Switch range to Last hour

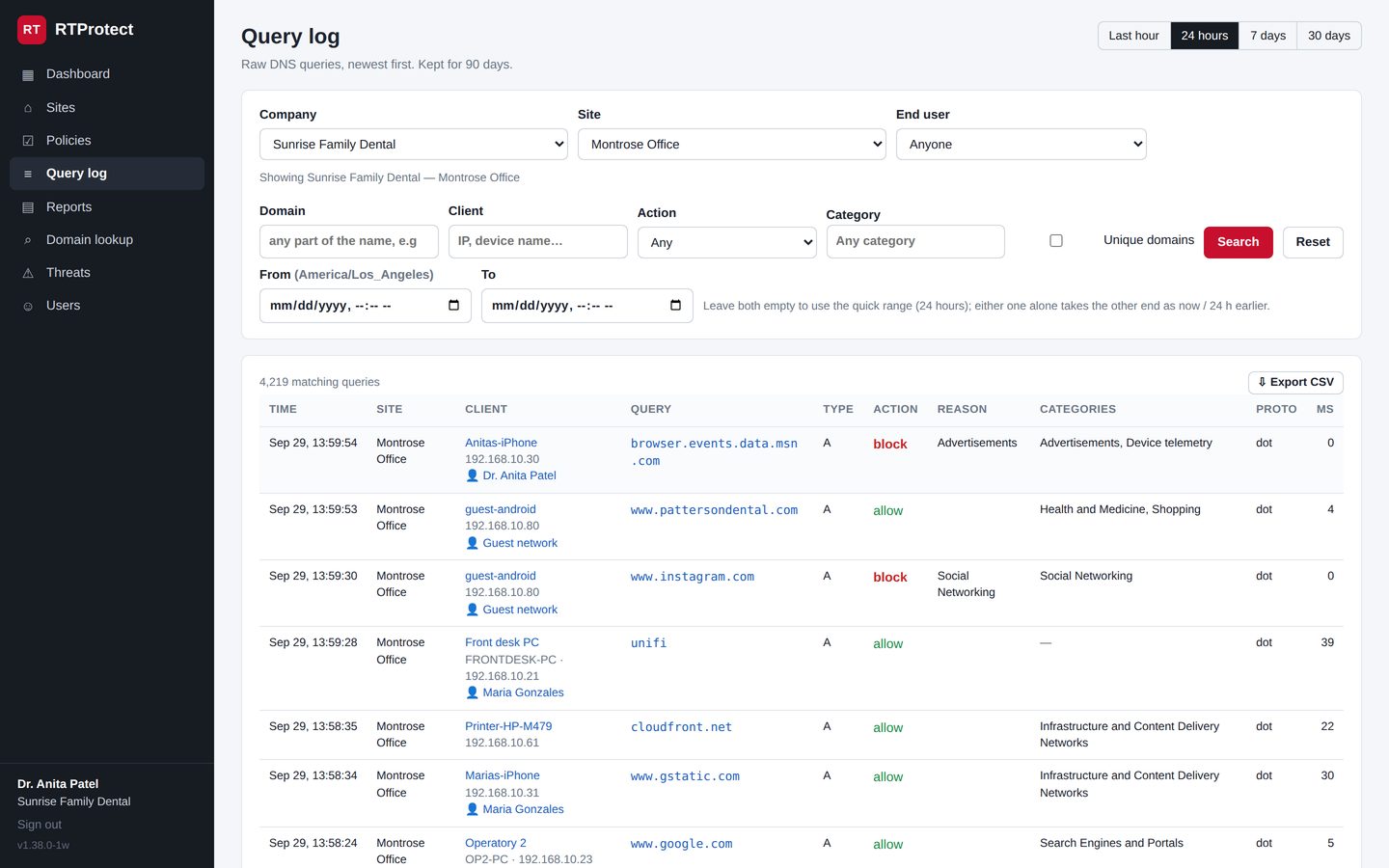click(x=1133, y=36)
